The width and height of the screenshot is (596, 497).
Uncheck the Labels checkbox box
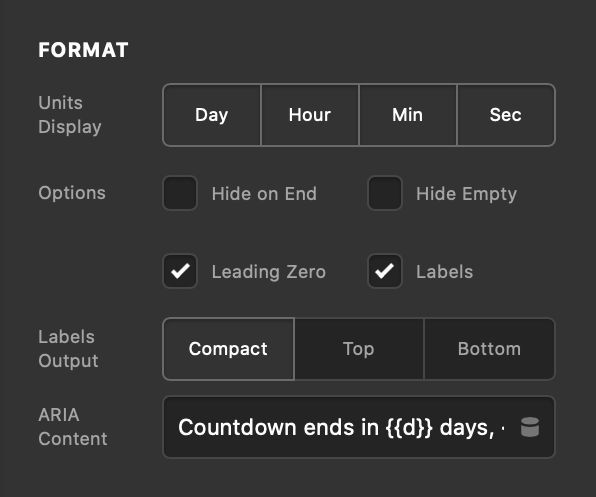click(385, 271)
